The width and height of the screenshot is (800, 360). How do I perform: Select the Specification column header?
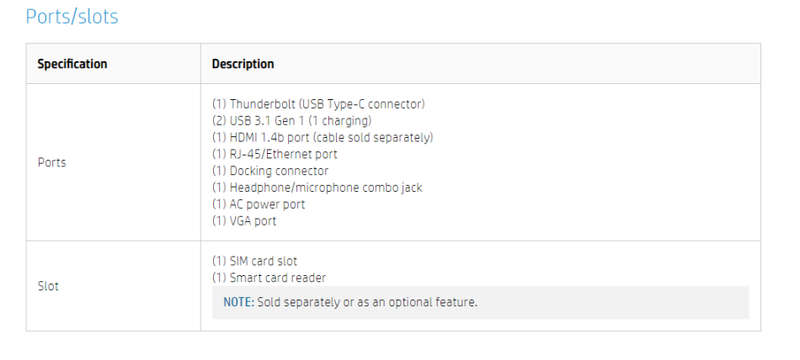72,64
